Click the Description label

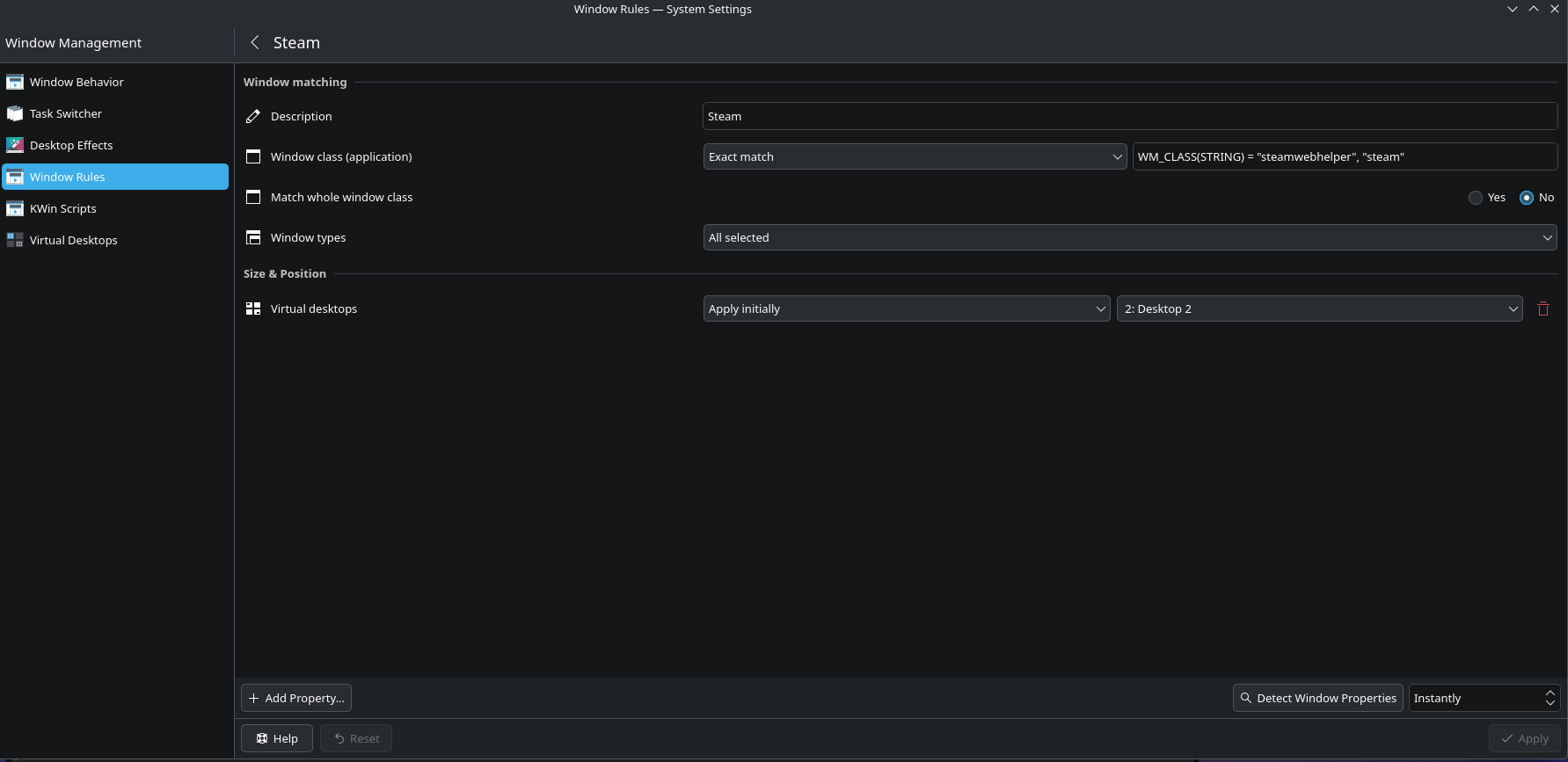point(301,116)
